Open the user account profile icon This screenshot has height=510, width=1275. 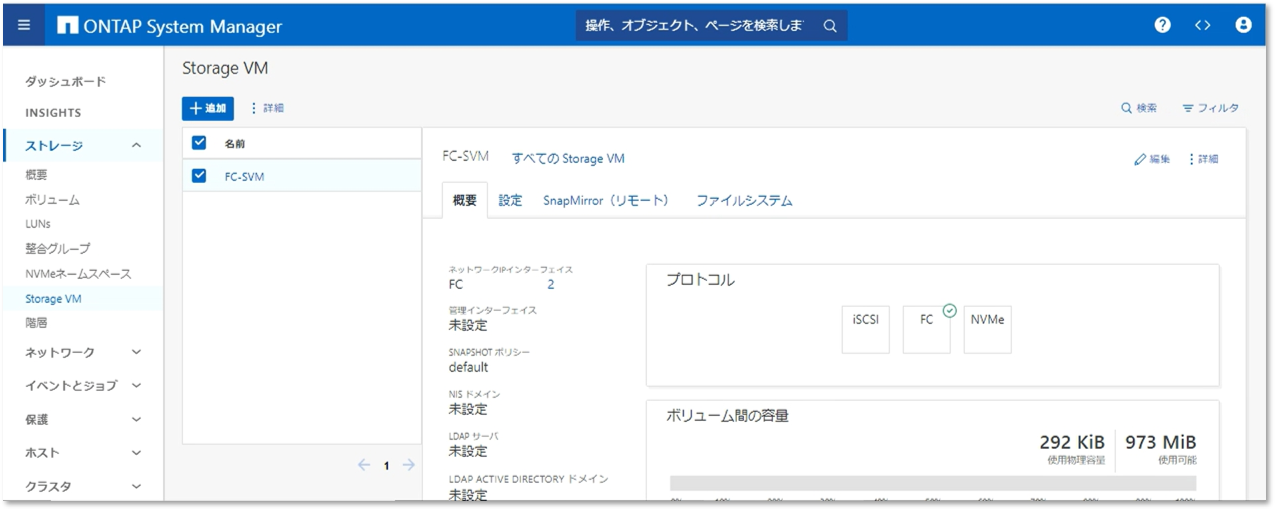pos(1243,26)
